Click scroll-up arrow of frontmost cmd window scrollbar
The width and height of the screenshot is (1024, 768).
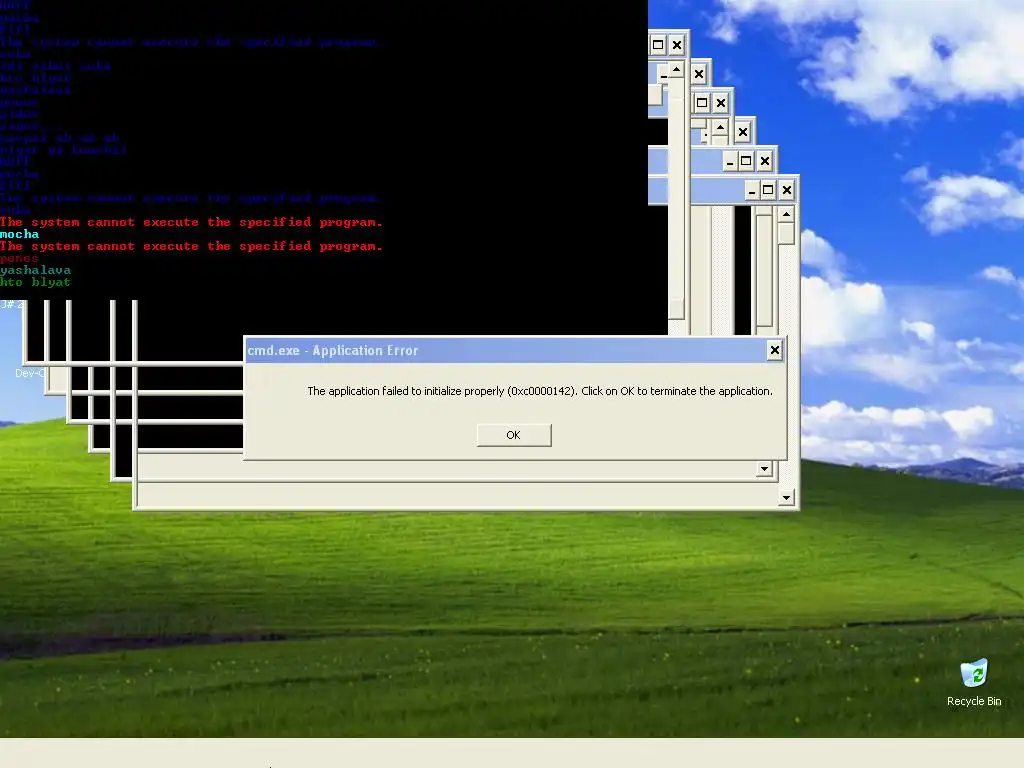pyautogui.click(x=786, y=214)
